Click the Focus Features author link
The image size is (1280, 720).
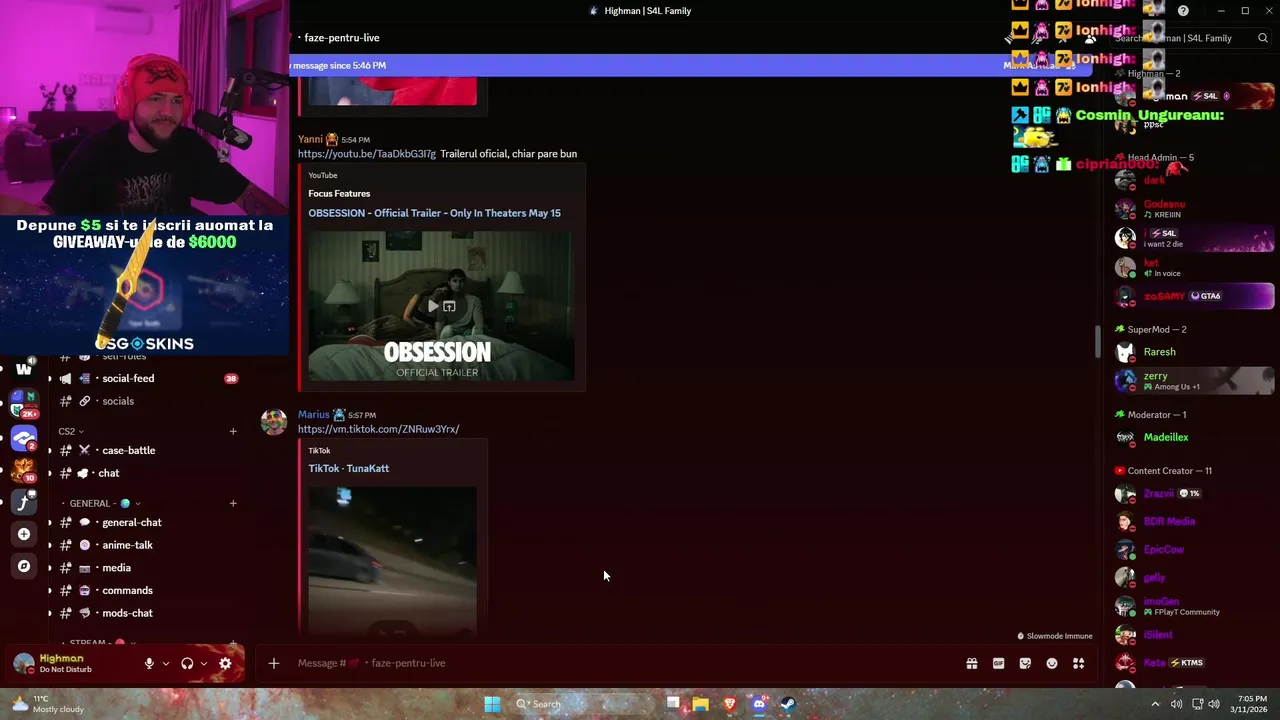(x=339, y=194)
